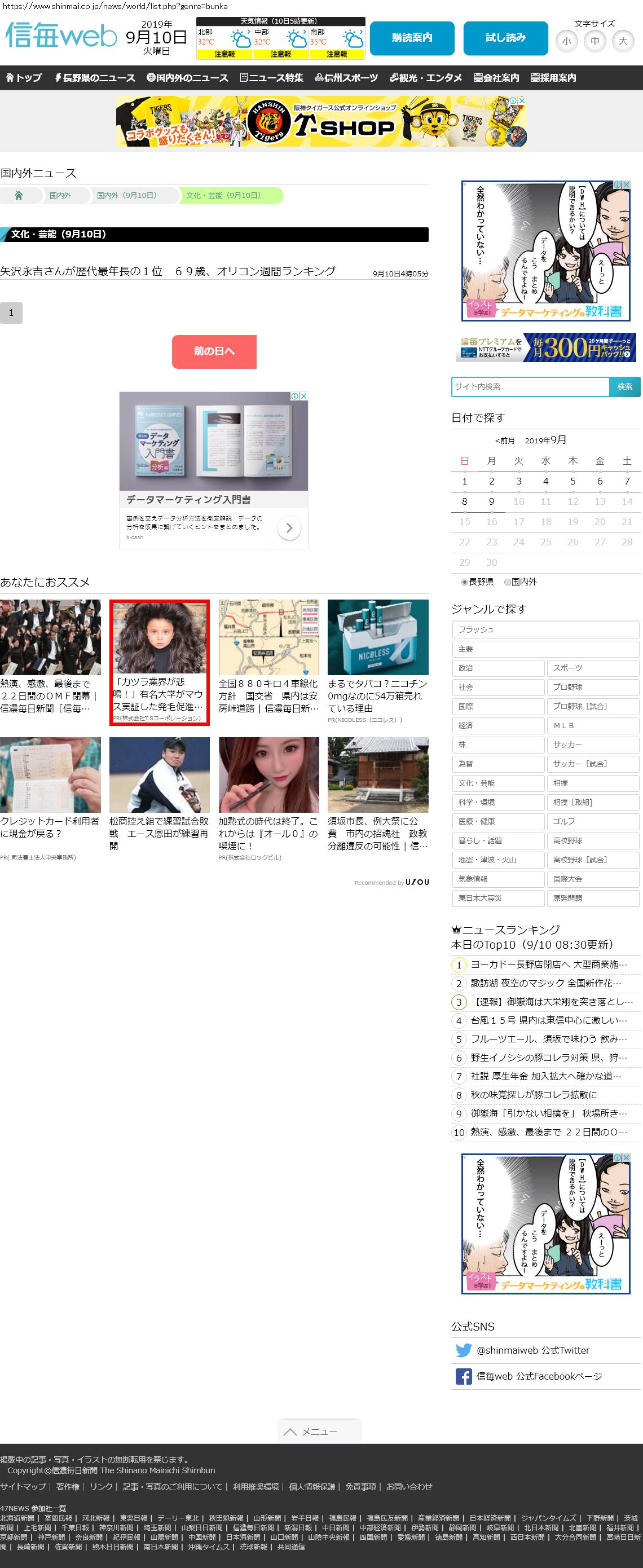Select the 長野県 radio button
This screenshot has width=643, height=1568.
(465, 582)
